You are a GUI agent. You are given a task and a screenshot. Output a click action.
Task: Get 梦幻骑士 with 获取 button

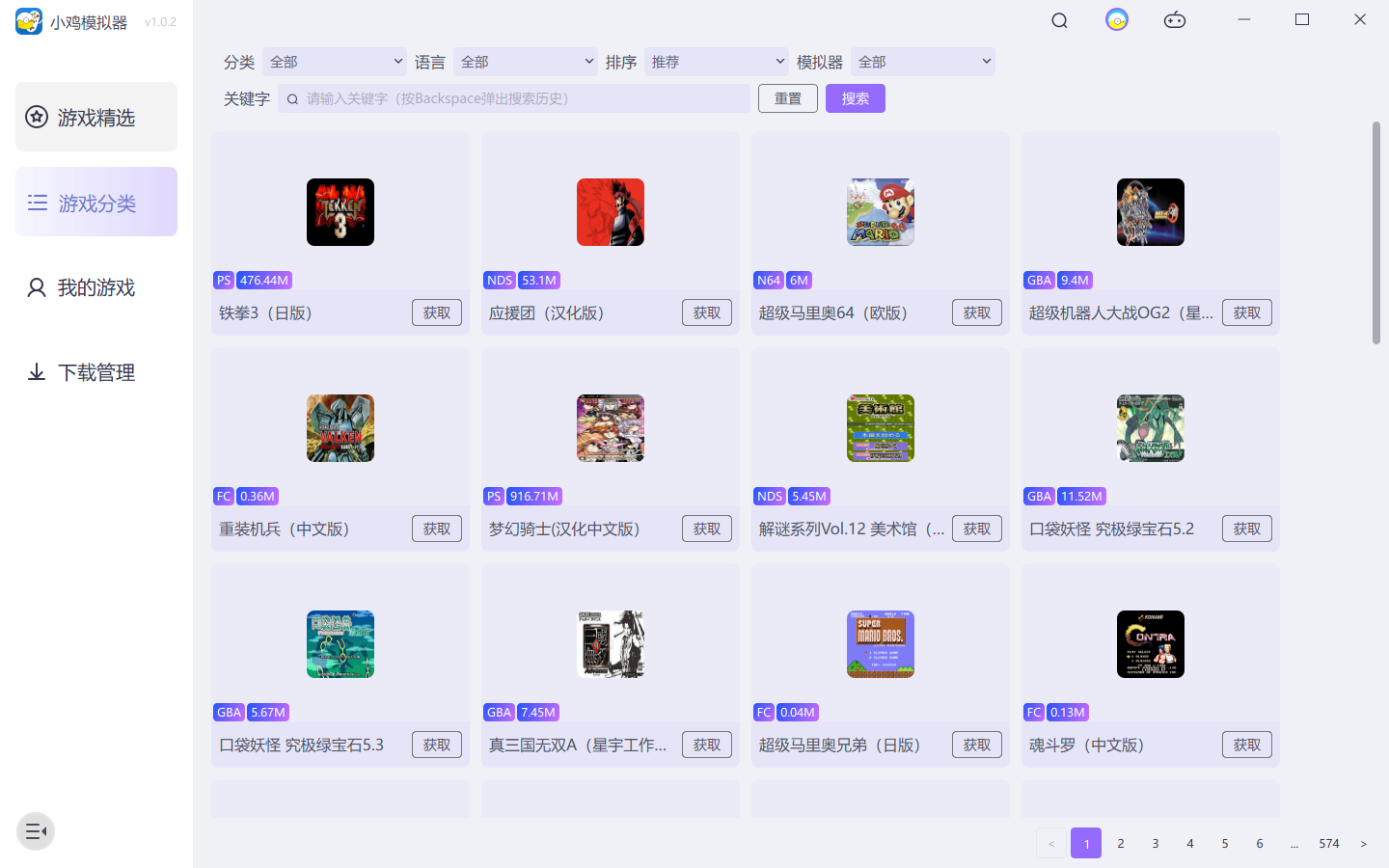(x=707, y=529)
